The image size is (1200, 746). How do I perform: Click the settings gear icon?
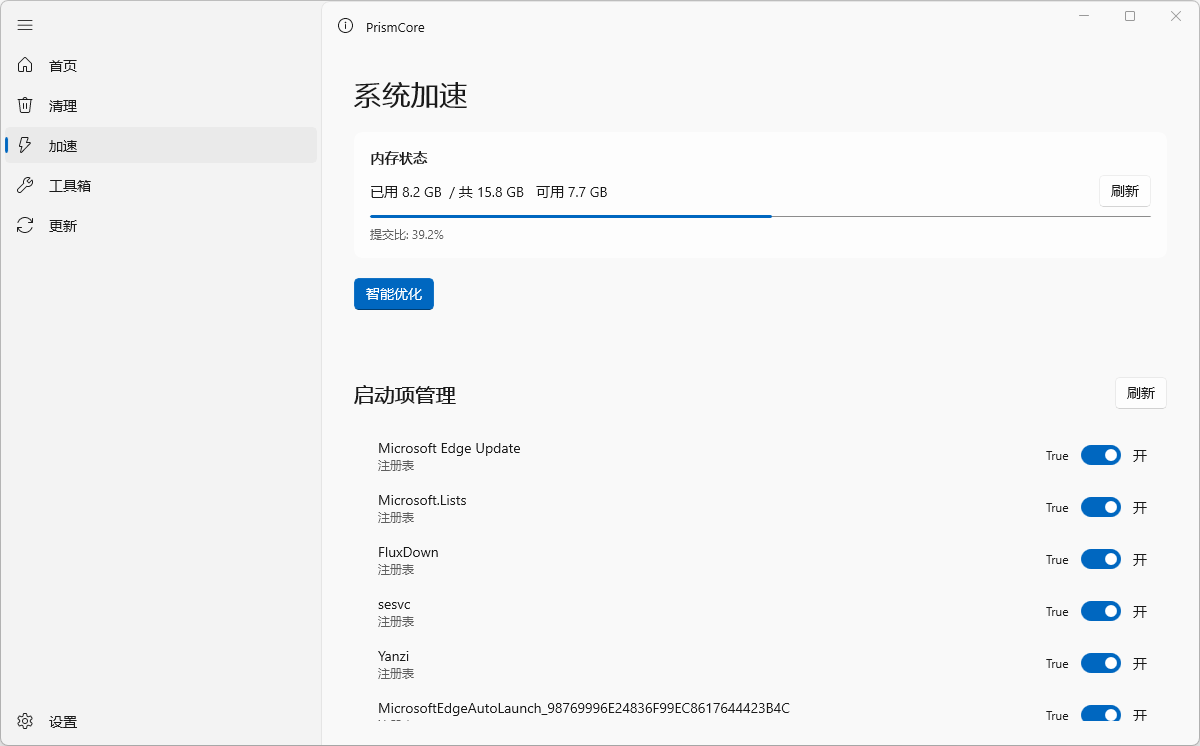coord(26,721)
